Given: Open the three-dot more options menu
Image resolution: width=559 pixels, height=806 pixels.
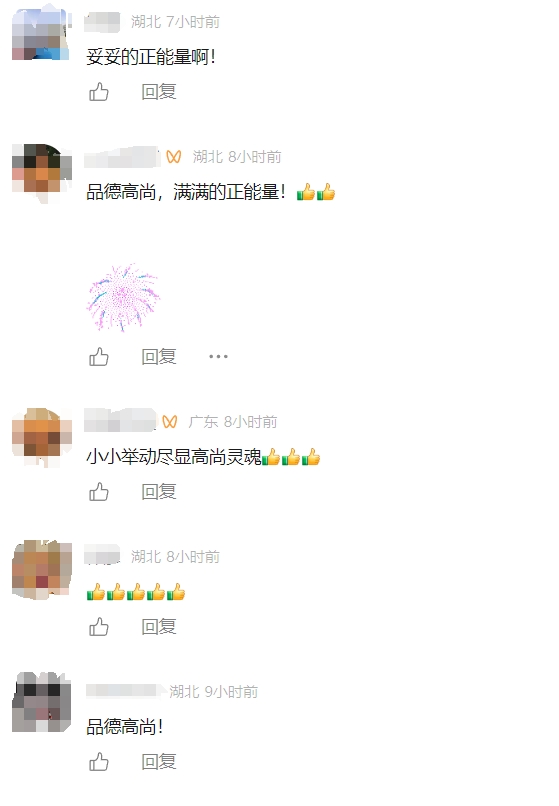Looking at the screenshot, I should tap(218, 356).
